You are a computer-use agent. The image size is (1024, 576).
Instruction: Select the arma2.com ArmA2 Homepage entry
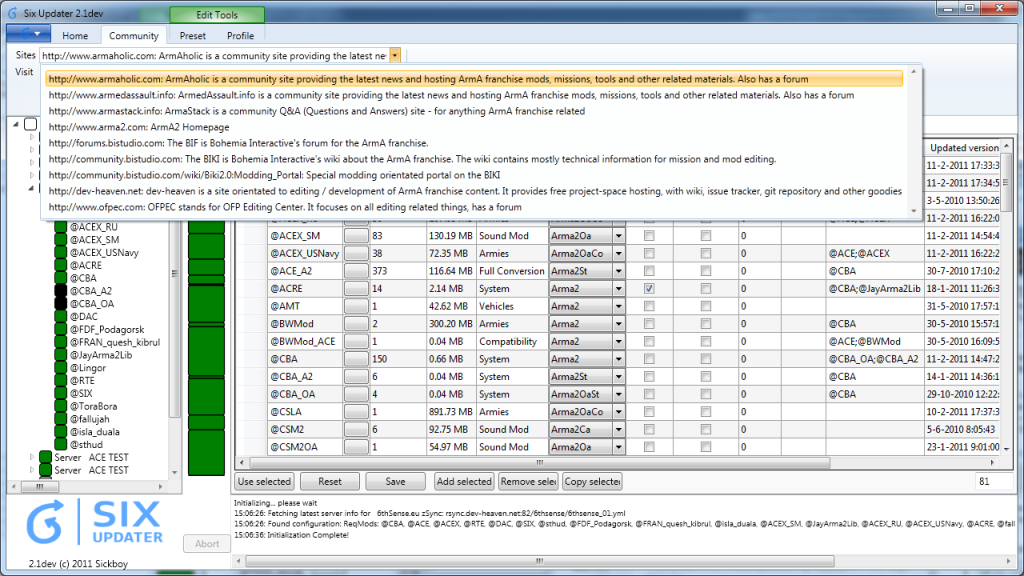tap(139, 127)
